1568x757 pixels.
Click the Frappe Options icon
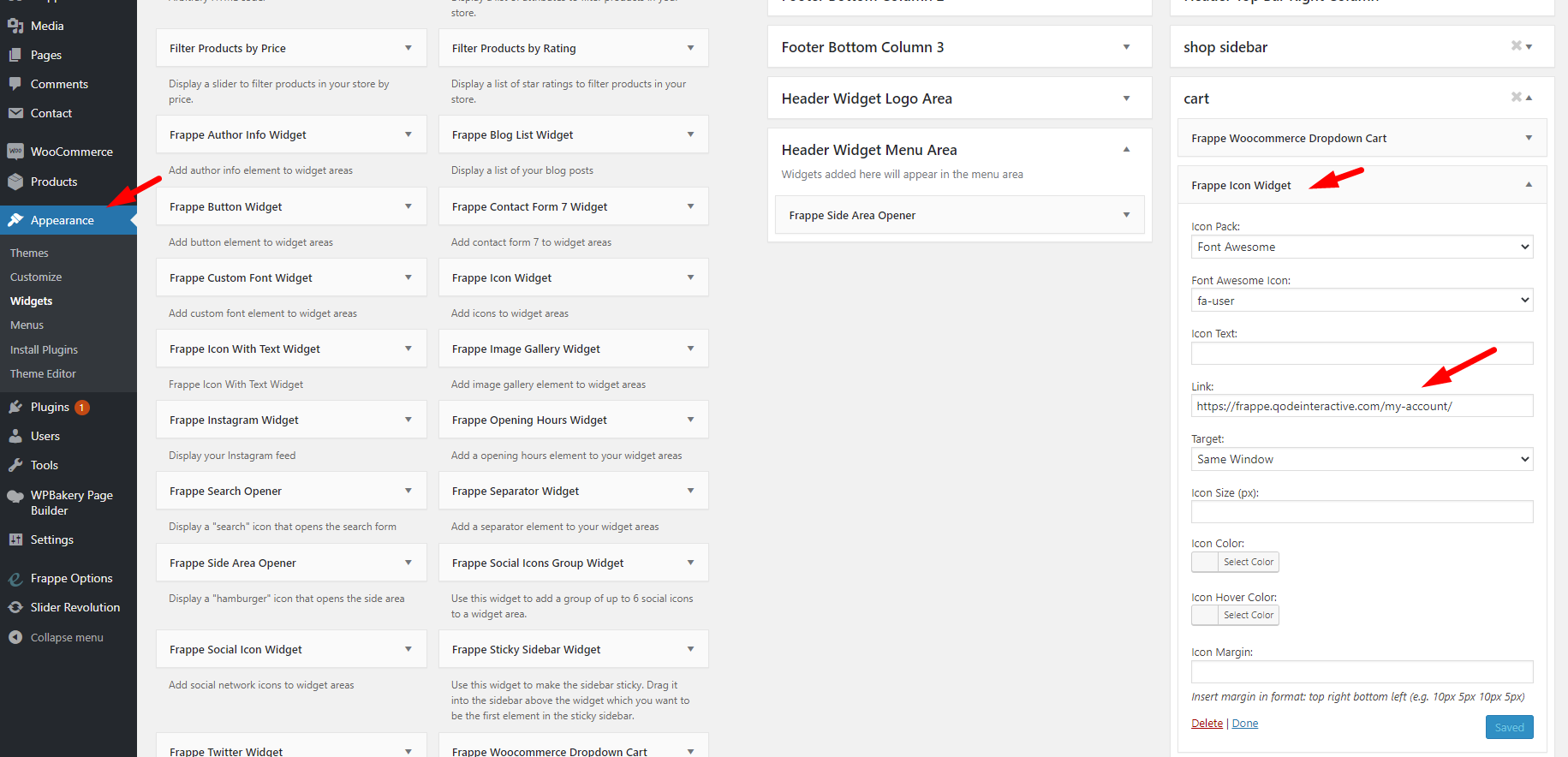click(x=15, y=578)
